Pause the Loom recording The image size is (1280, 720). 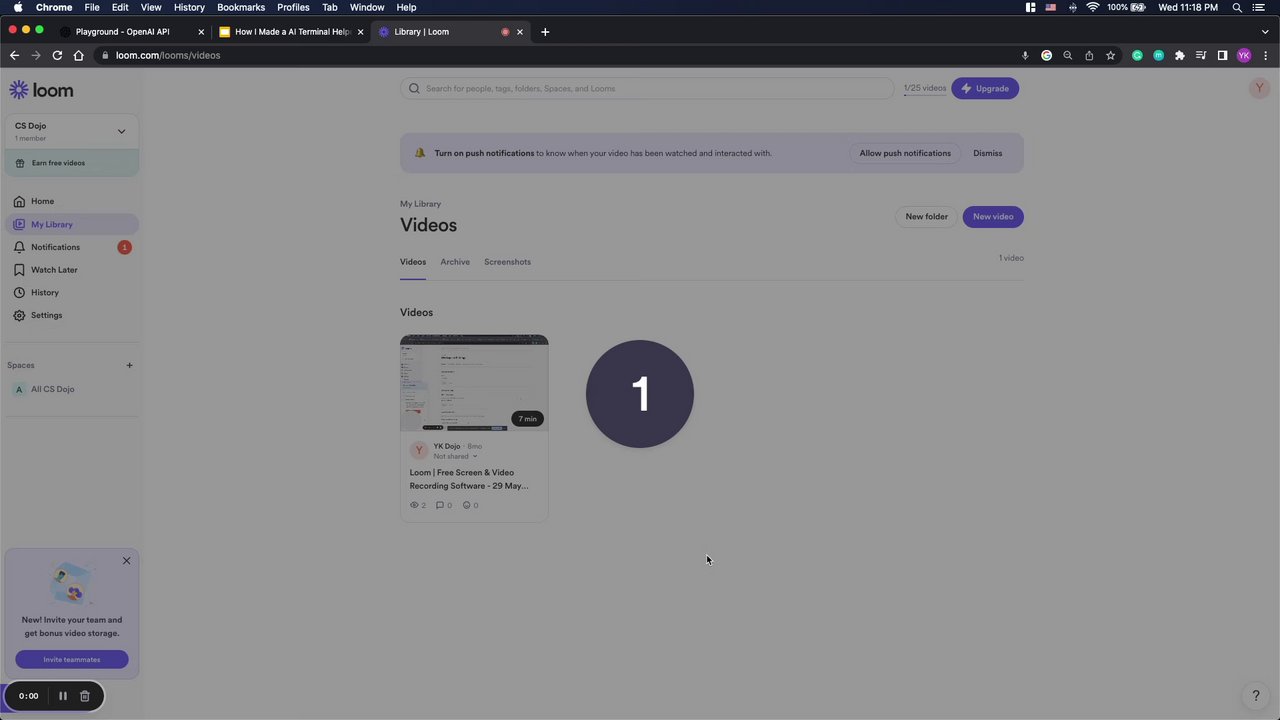pos(62,696)
